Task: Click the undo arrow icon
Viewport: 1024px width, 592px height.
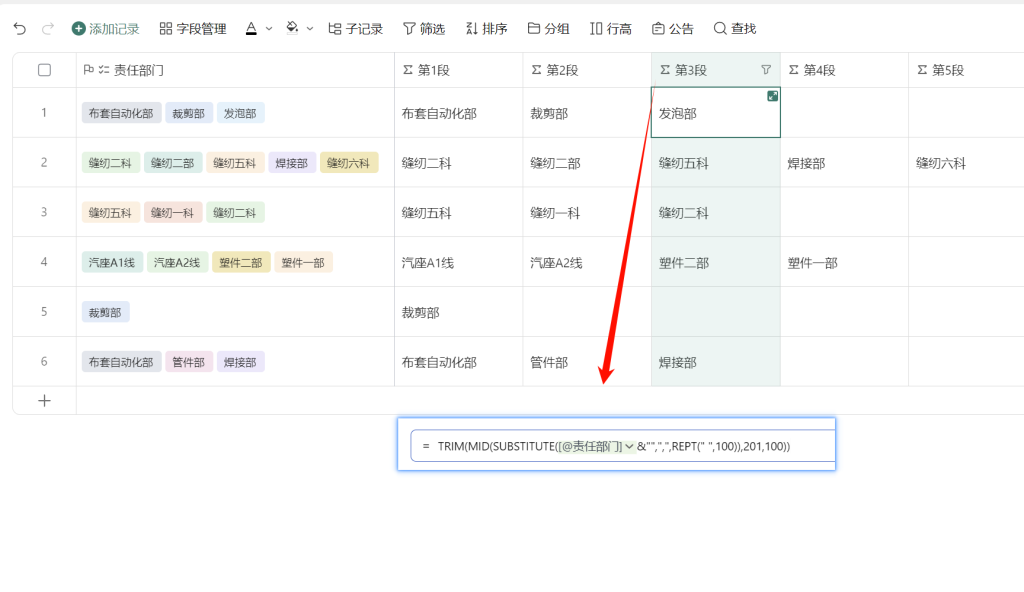Action: pyautogui.click(x=20, y=29)
